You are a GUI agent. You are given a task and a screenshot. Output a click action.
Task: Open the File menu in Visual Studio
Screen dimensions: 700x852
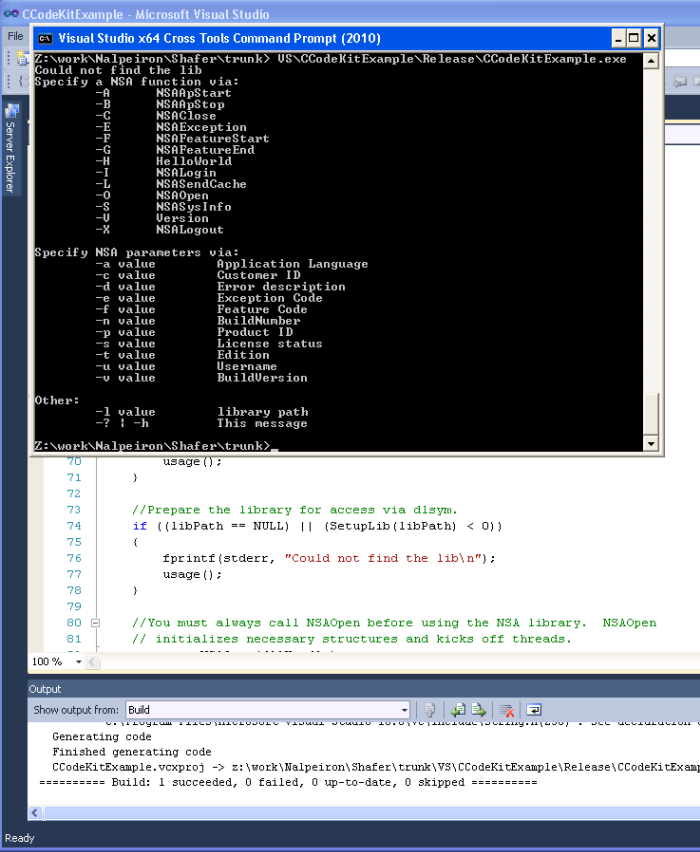[15, 36]
